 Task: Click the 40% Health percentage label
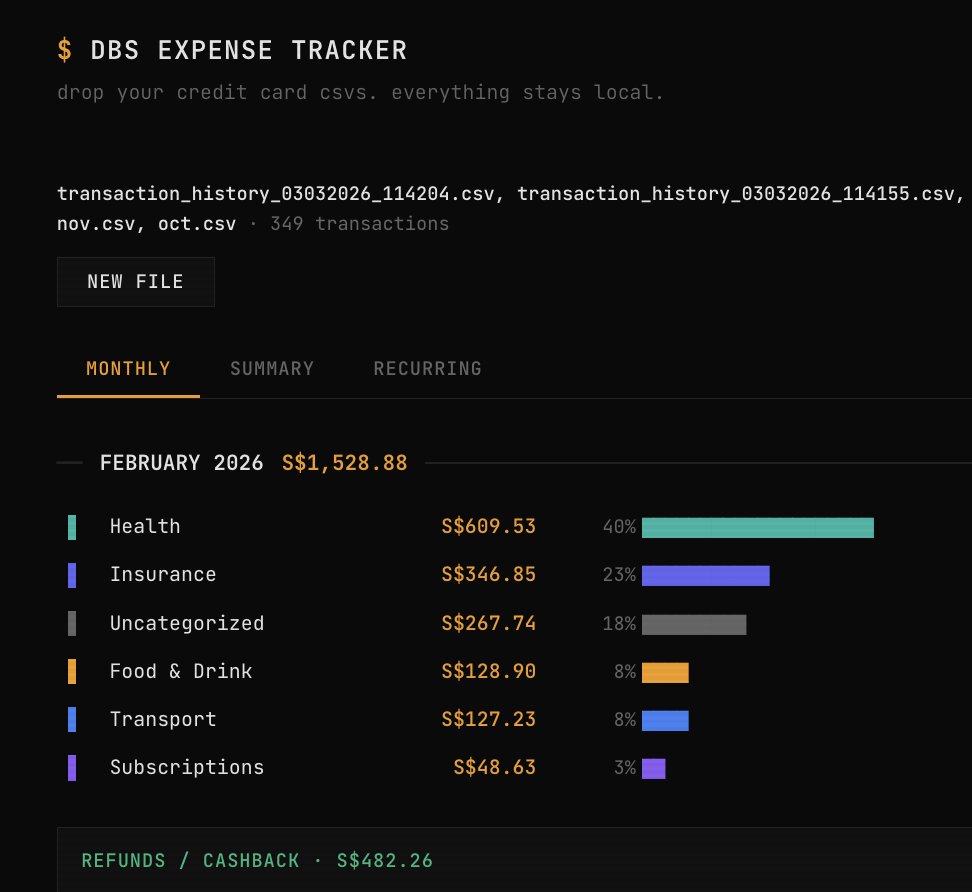click(619, 528)
